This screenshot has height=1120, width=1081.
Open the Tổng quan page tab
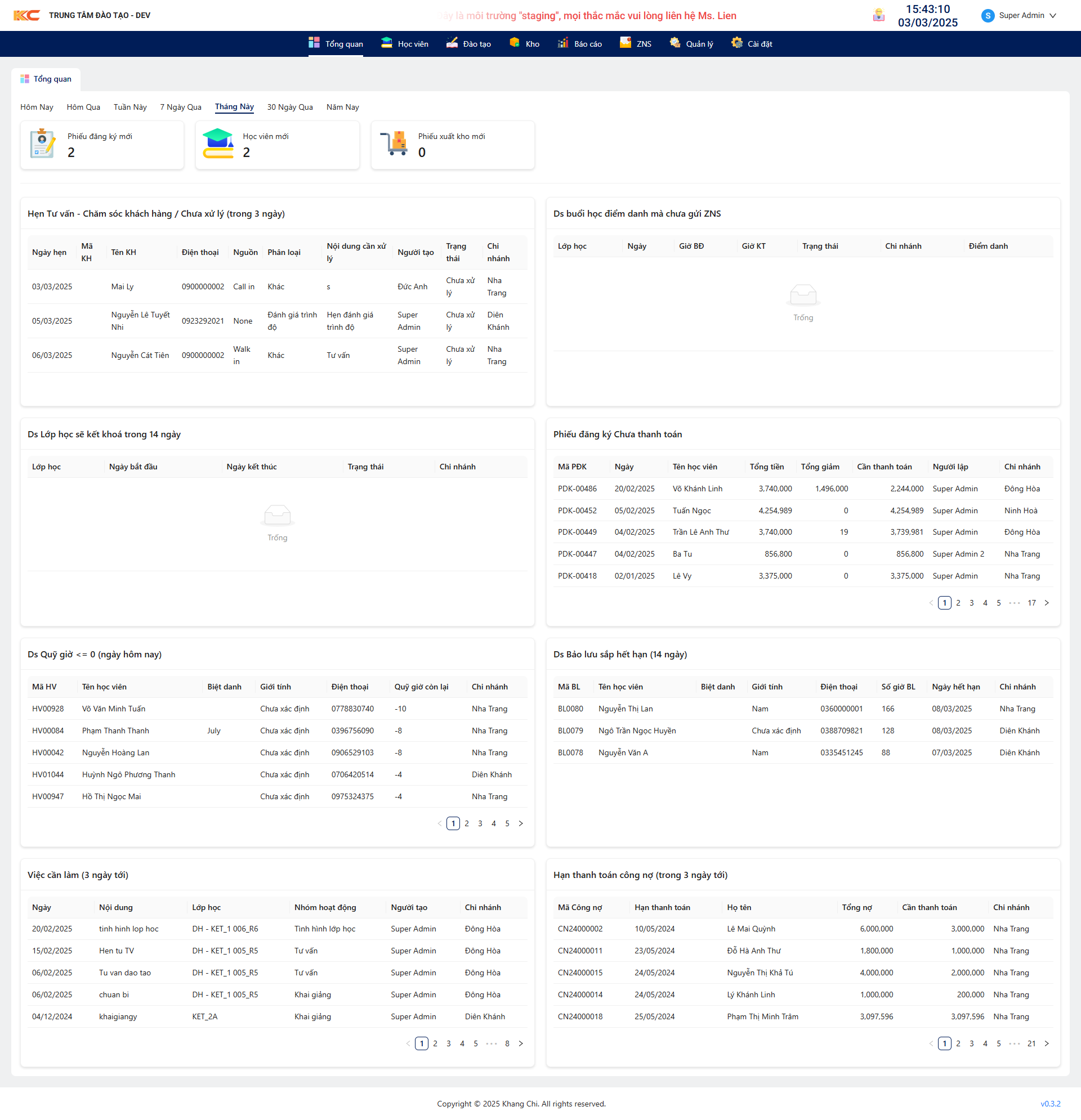point(46,79)
